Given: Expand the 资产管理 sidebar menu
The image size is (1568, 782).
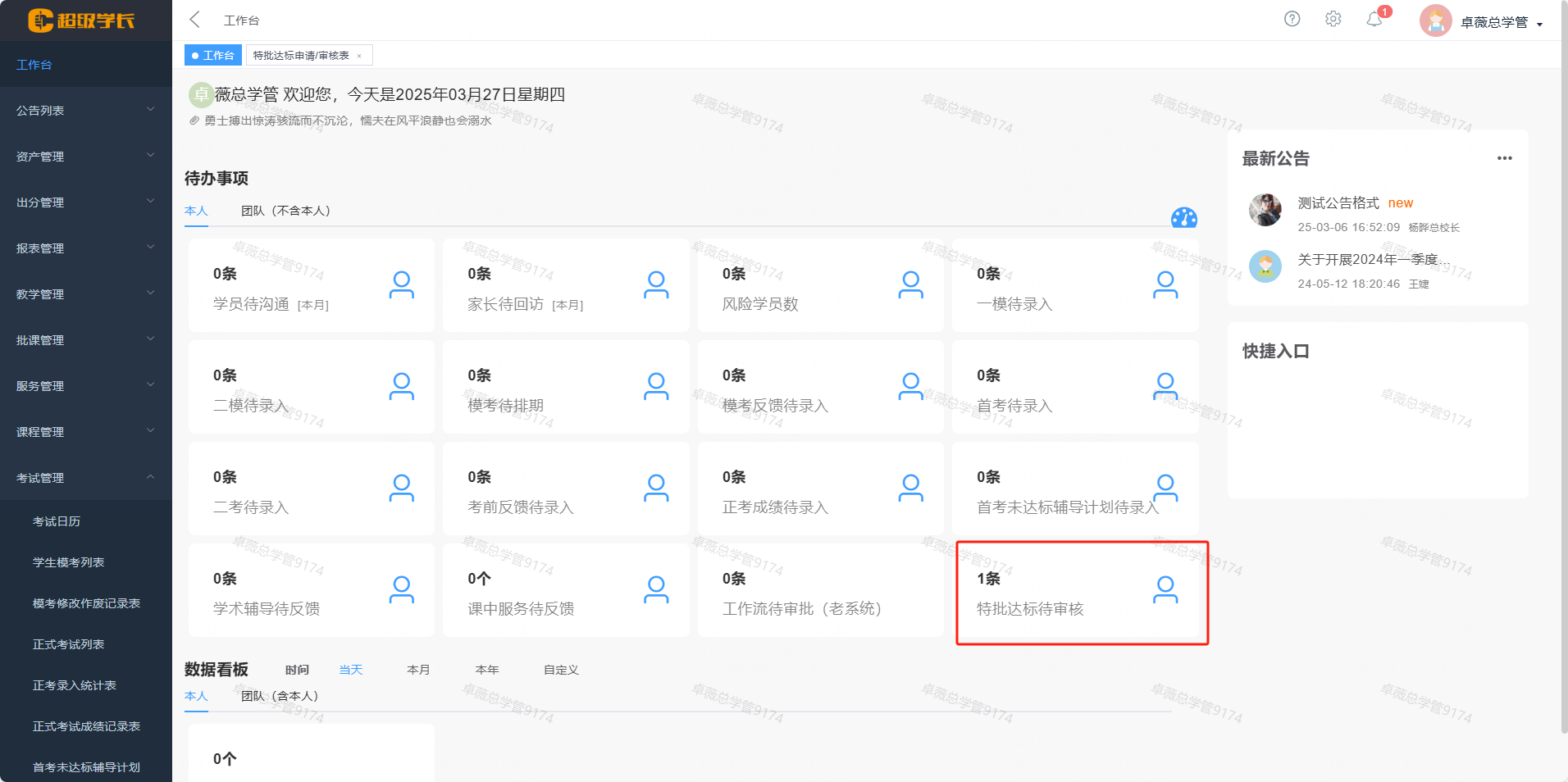Looking at the screenshot, I should point(85,157).
